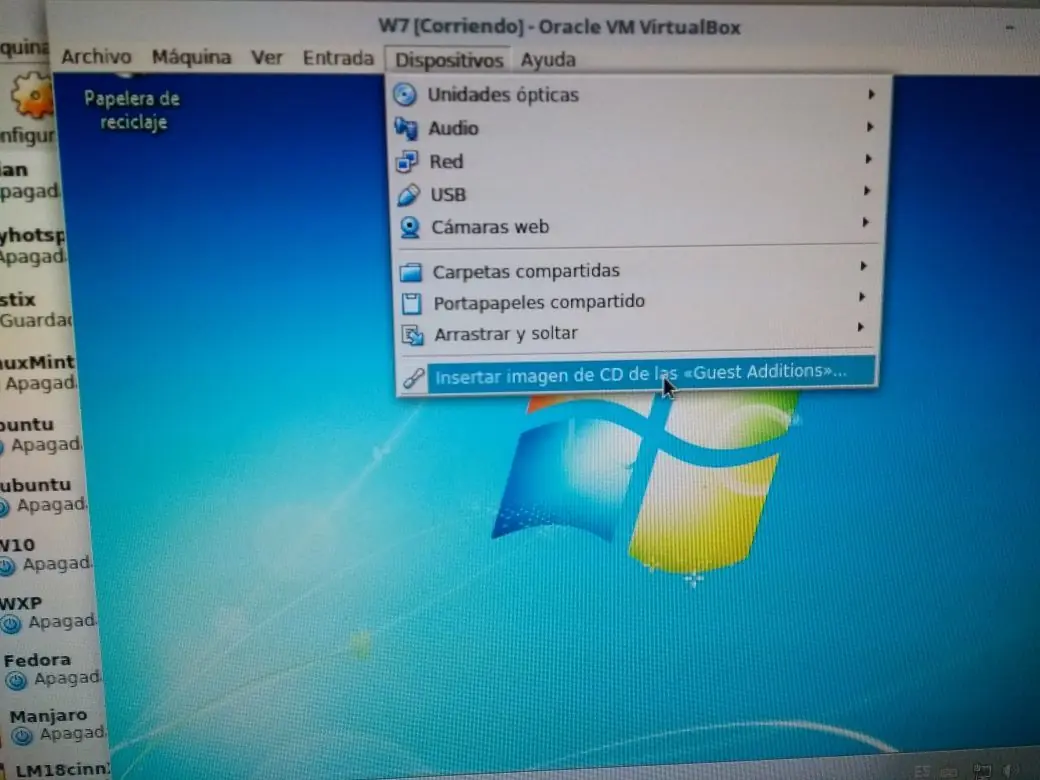This screenshot has height=780, width=1040.
Task: Minimize the W7 VirtualBox window
Action: tap(1009, 27)
